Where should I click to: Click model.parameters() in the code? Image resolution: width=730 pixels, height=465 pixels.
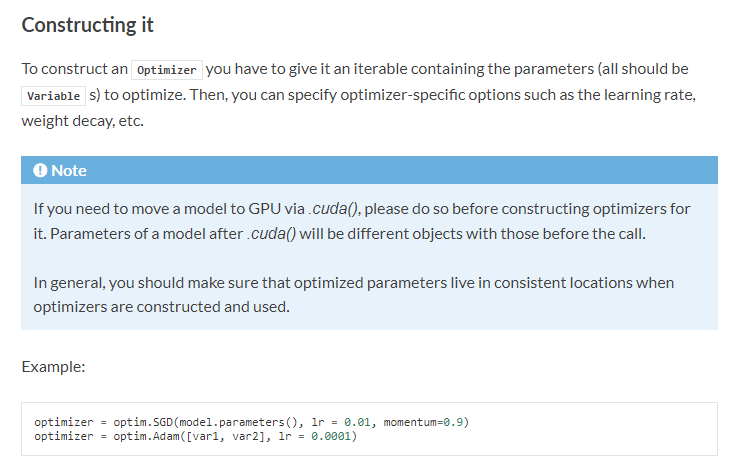238,422
